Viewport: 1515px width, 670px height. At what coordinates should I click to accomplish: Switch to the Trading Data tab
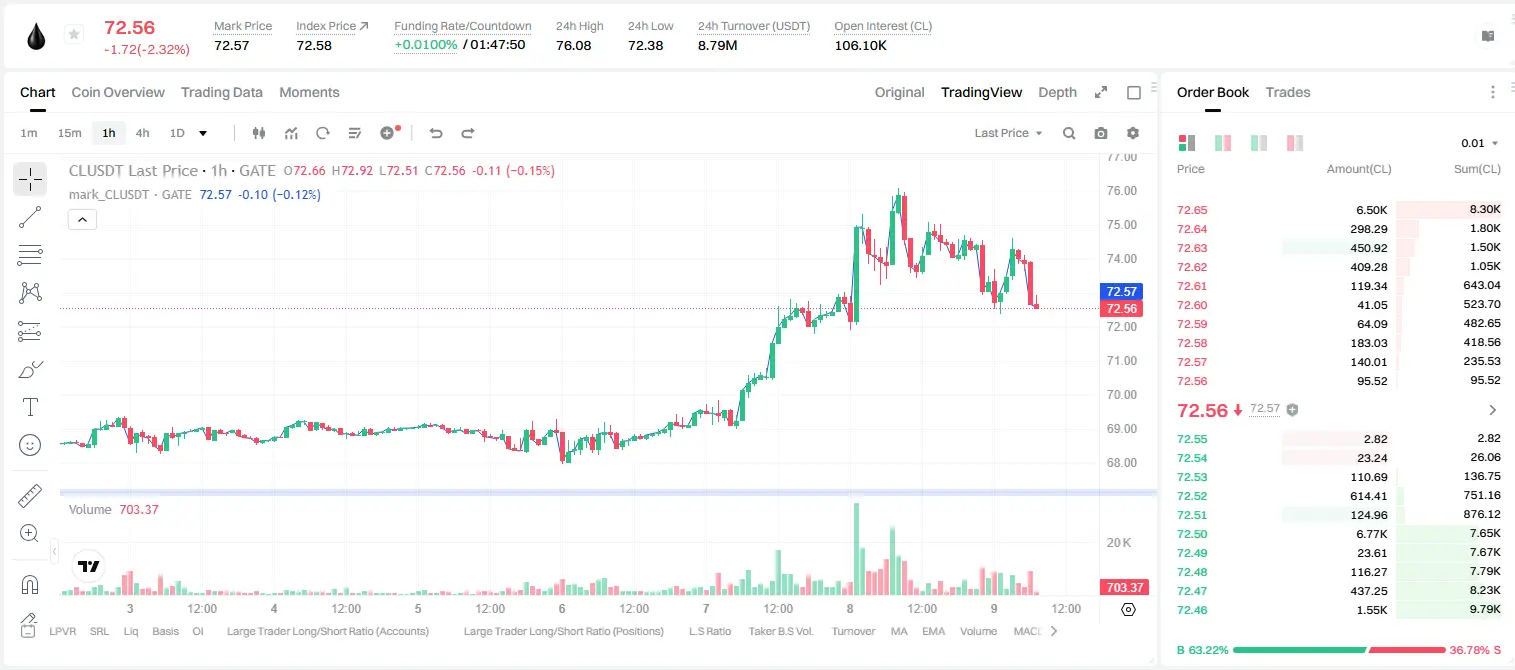click(222, 92)
